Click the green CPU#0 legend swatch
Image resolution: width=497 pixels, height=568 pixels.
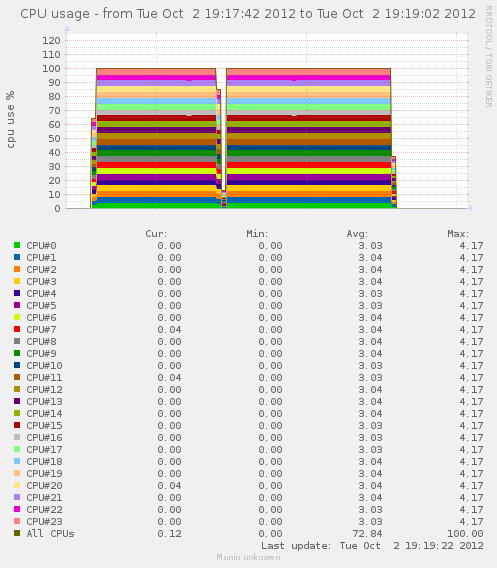[17, 245]
